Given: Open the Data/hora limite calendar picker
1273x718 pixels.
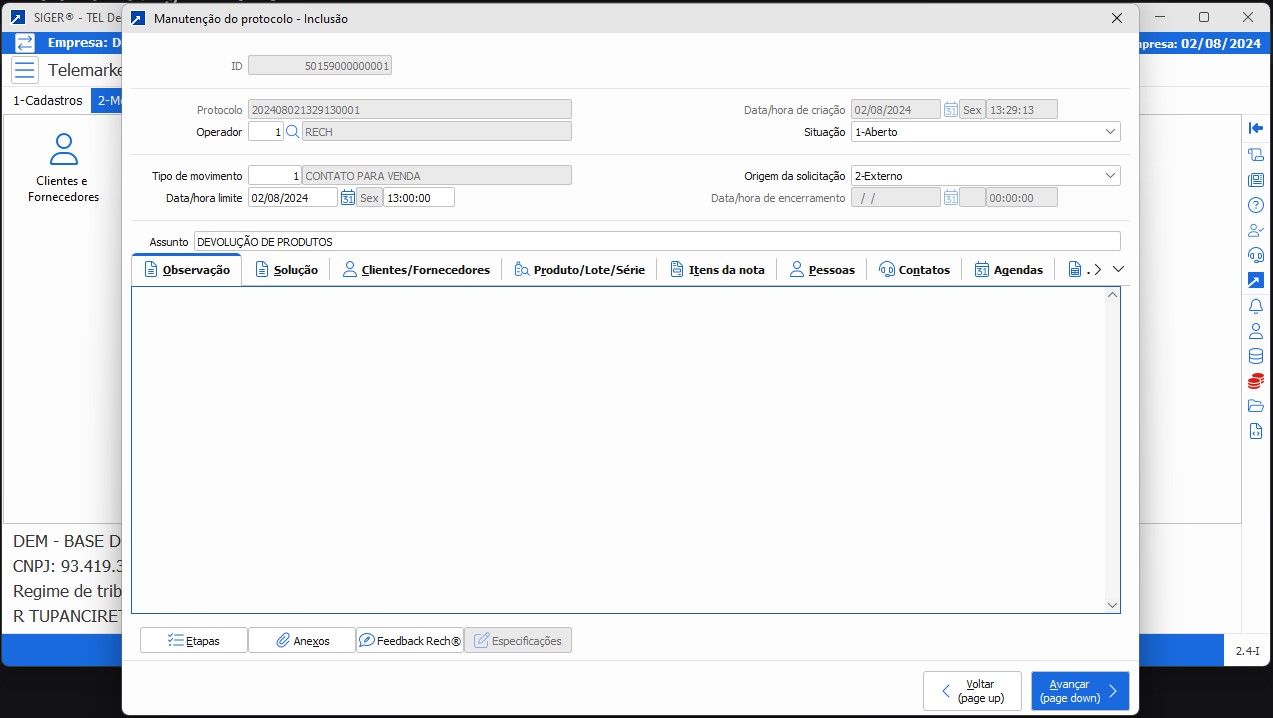Looking at the screenshot, I should pyautogui.click(x=347, y=198).
